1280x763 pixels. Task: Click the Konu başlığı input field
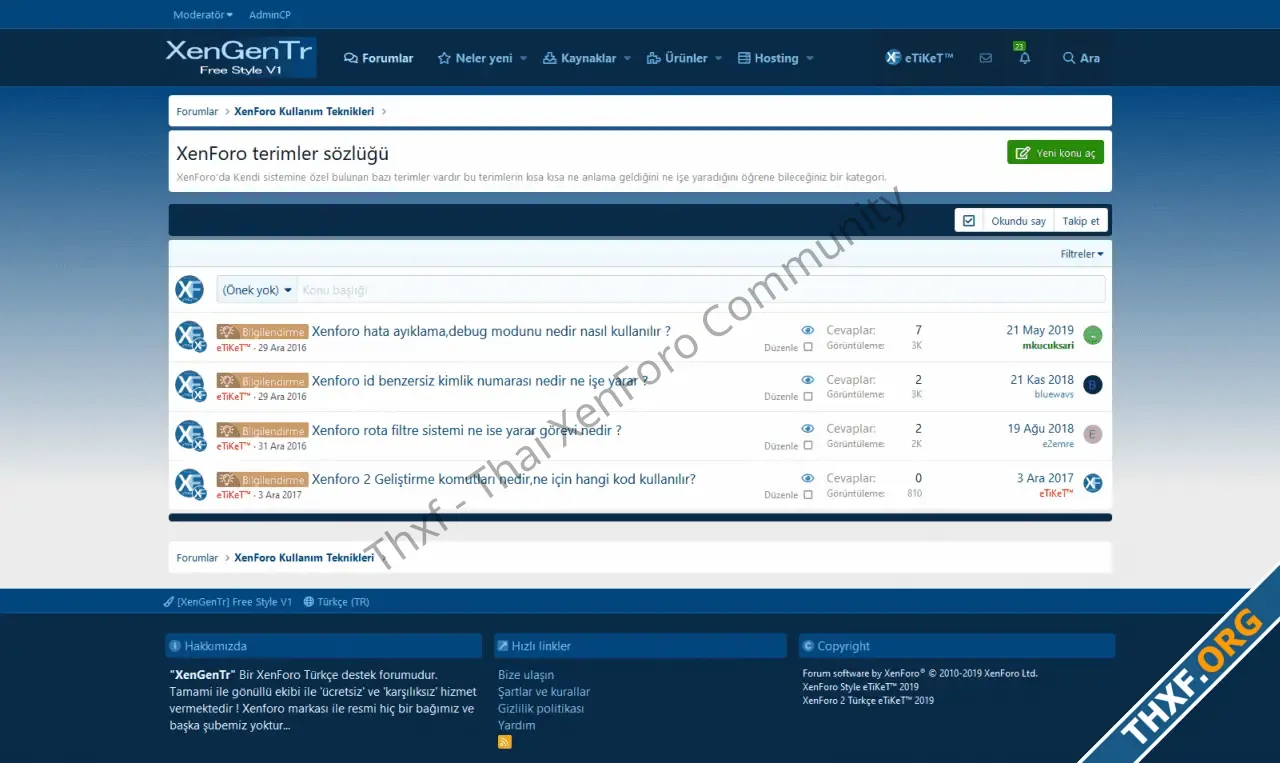pyautogui.click(x=701, y=290)
